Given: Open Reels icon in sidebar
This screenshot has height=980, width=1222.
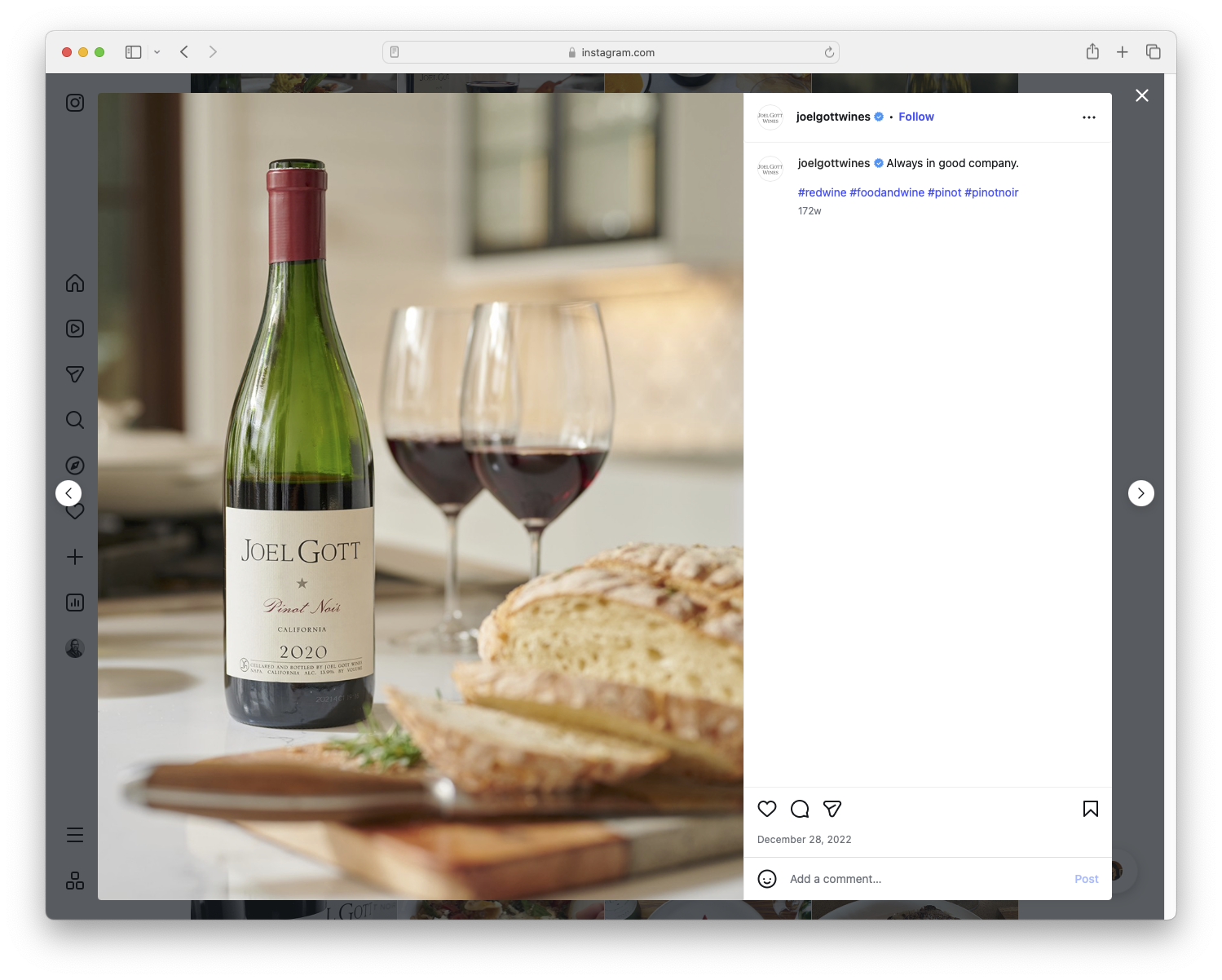Looking at the screenshot, I should click(75, 329).
